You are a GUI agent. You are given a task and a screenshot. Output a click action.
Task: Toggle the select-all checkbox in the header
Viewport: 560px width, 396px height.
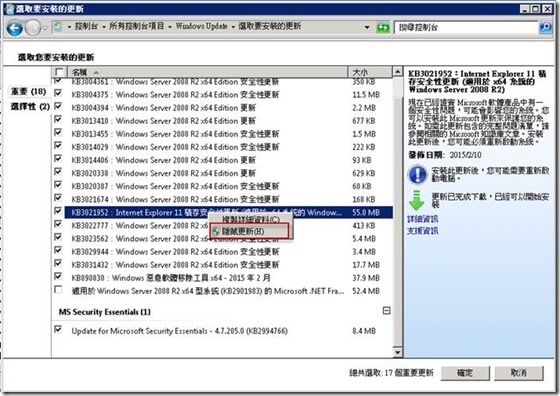pyautogui.click(x=59, y=72)
